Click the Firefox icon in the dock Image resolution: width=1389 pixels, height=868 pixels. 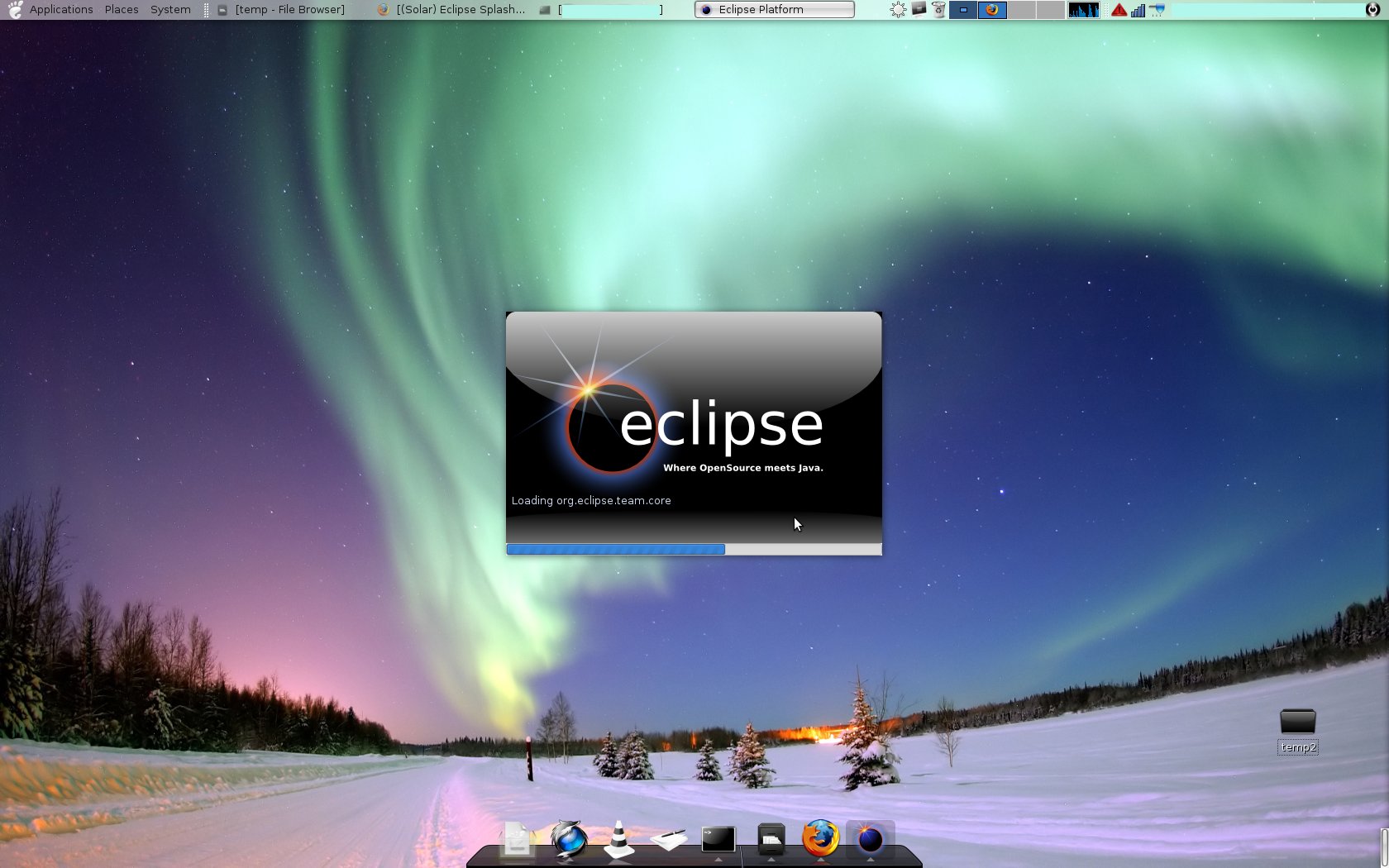click(x=820, y=838)
